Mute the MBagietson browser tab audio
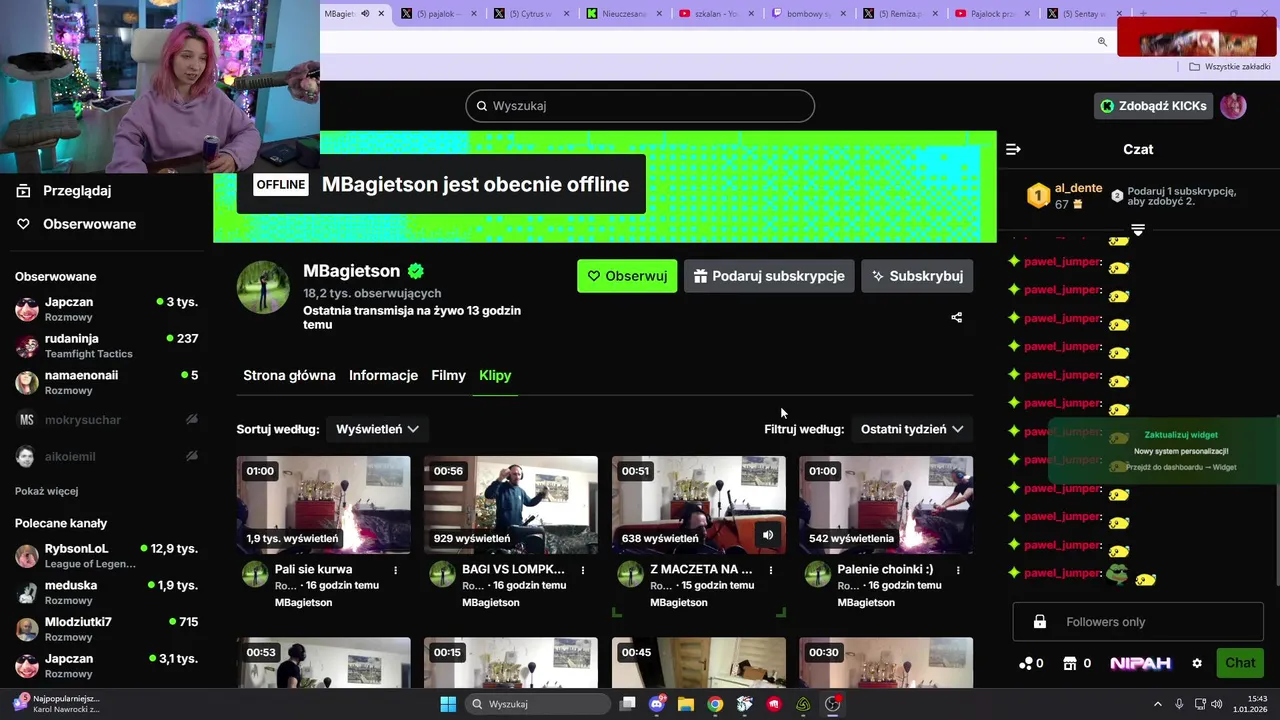Image resolution: width=1280 pixels, height=720 pixels. pyautogui.click(x=365, y=14)
